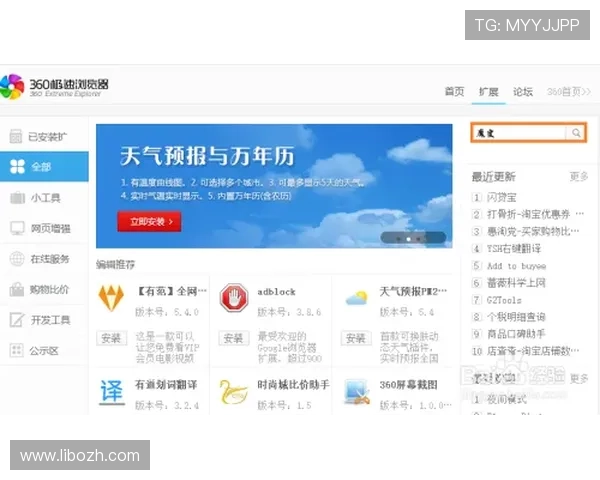This screenshot has height=480, width=600.
Task: Click the 最近更新 heading text
Action: [x=494, y=176]
